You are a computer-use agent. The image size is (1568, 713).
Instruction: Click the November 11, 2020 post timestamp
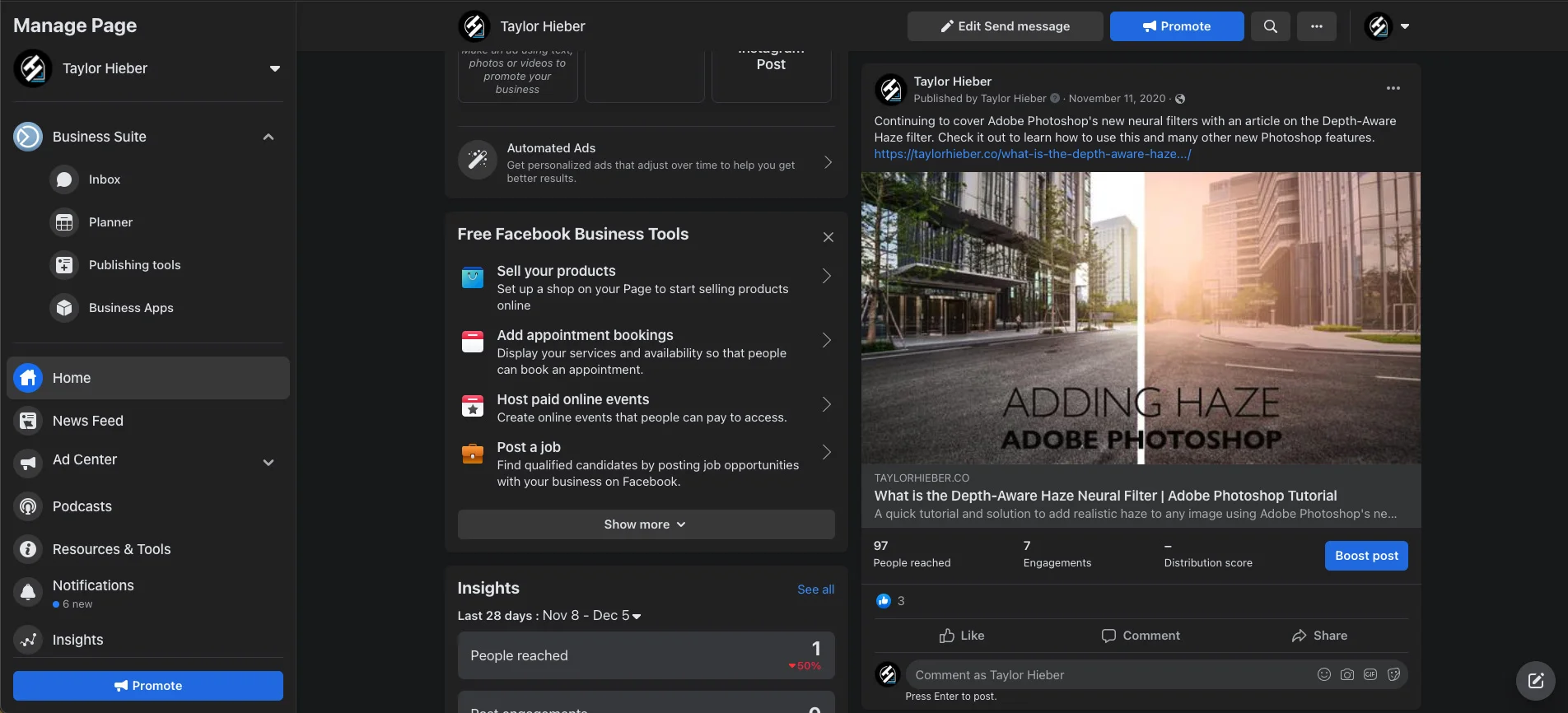[1117, 99]
